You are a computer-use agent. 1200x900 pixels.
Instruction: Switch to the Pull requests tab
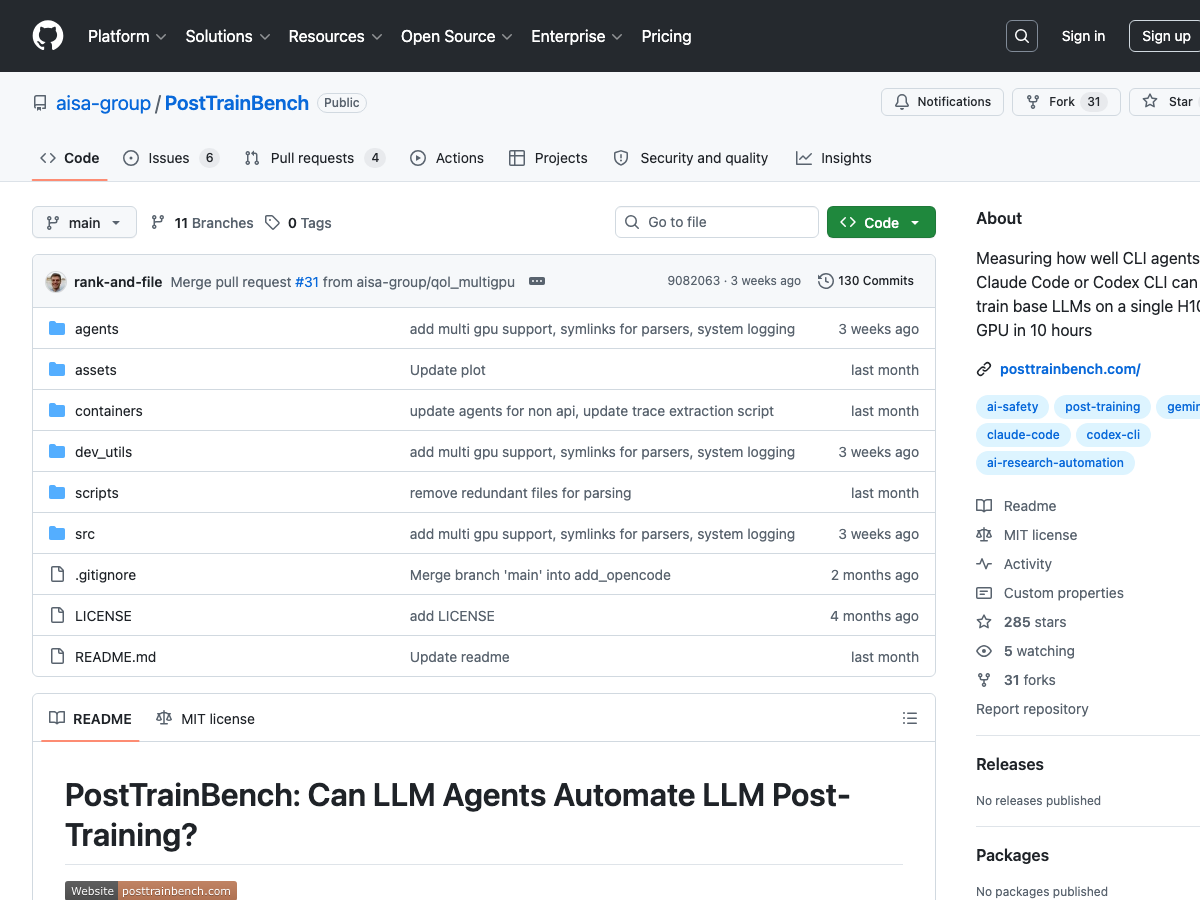pyautogui.click(x=313, y=157)
